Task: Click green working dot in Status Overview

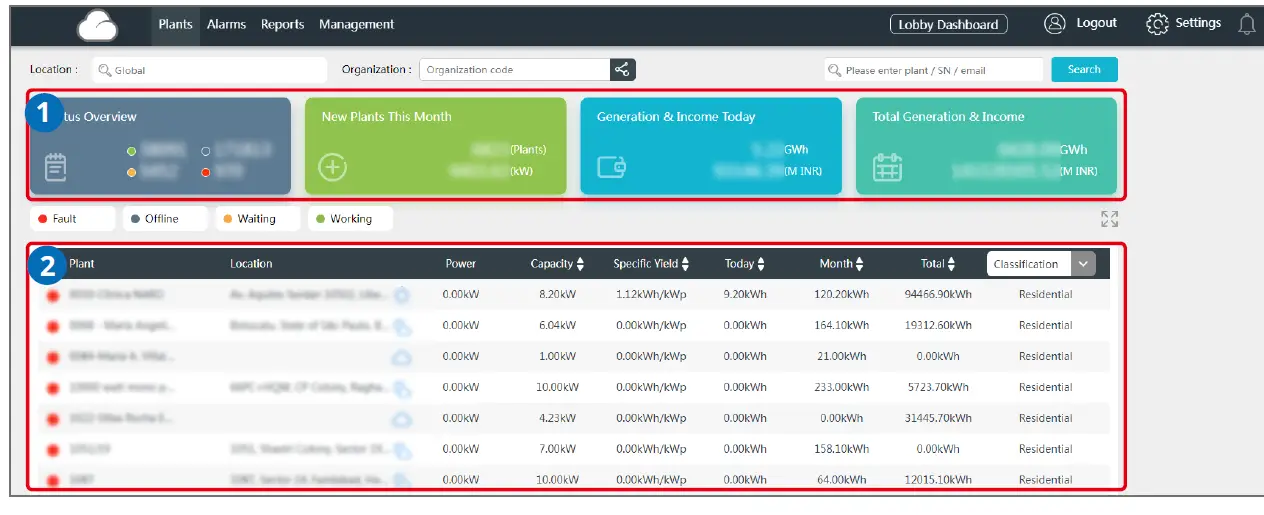Action: click(x=131, y=152)
